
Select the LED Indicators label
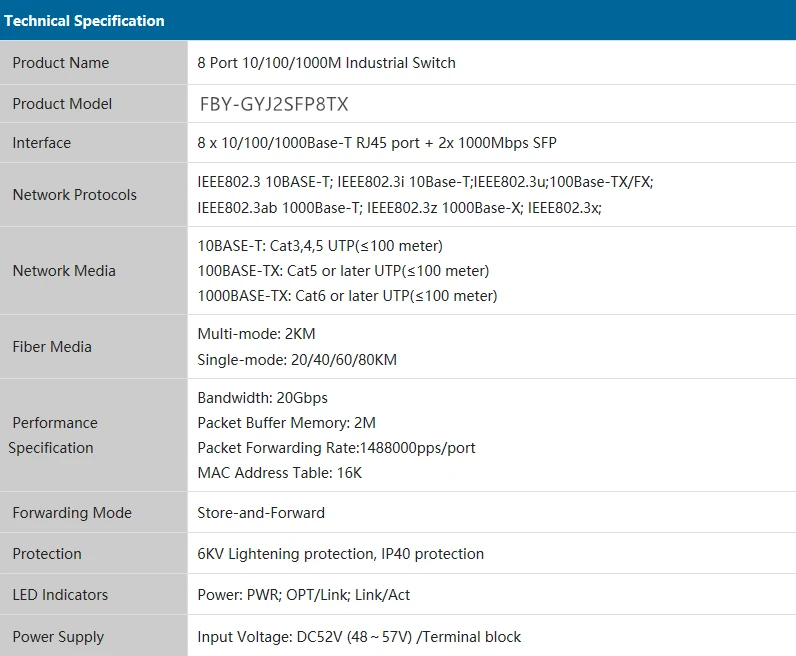pyautogui.click(x=60, y=595)
